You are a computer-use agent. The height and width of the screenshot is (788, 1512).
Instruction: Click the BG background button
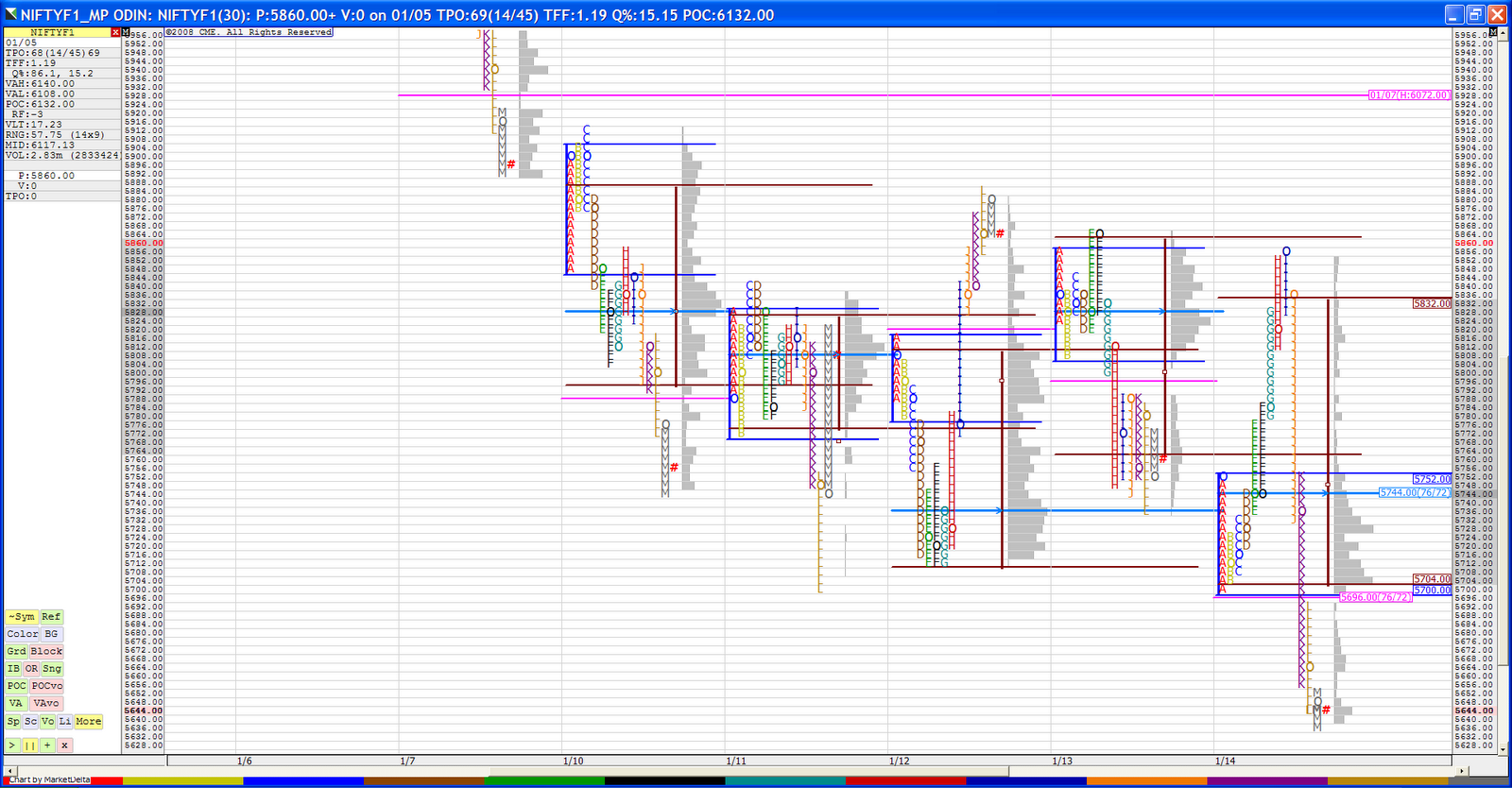coord(51,634)
